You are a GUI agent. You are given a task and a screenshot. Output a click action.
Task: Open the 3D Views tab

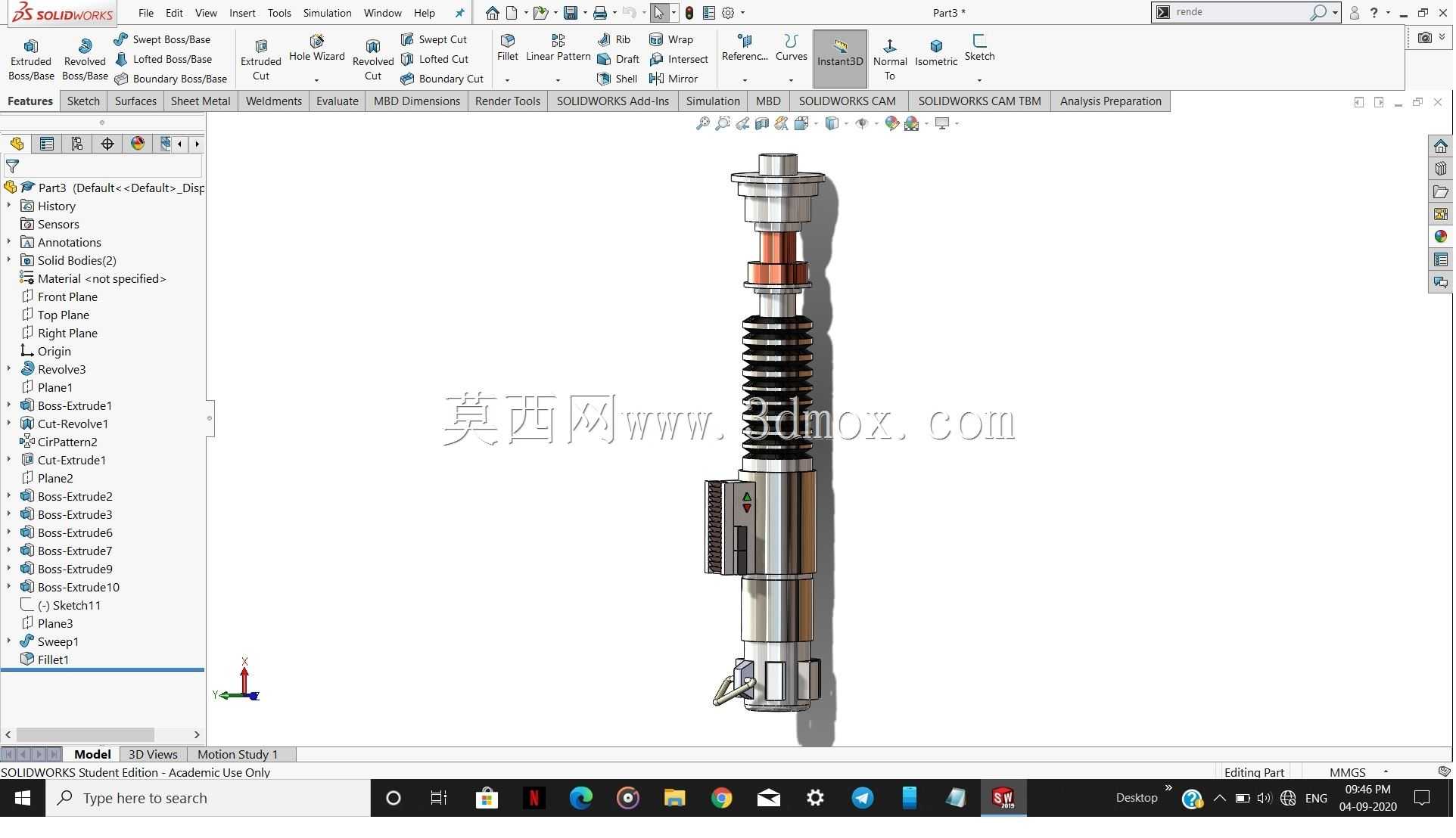point(153,754)
